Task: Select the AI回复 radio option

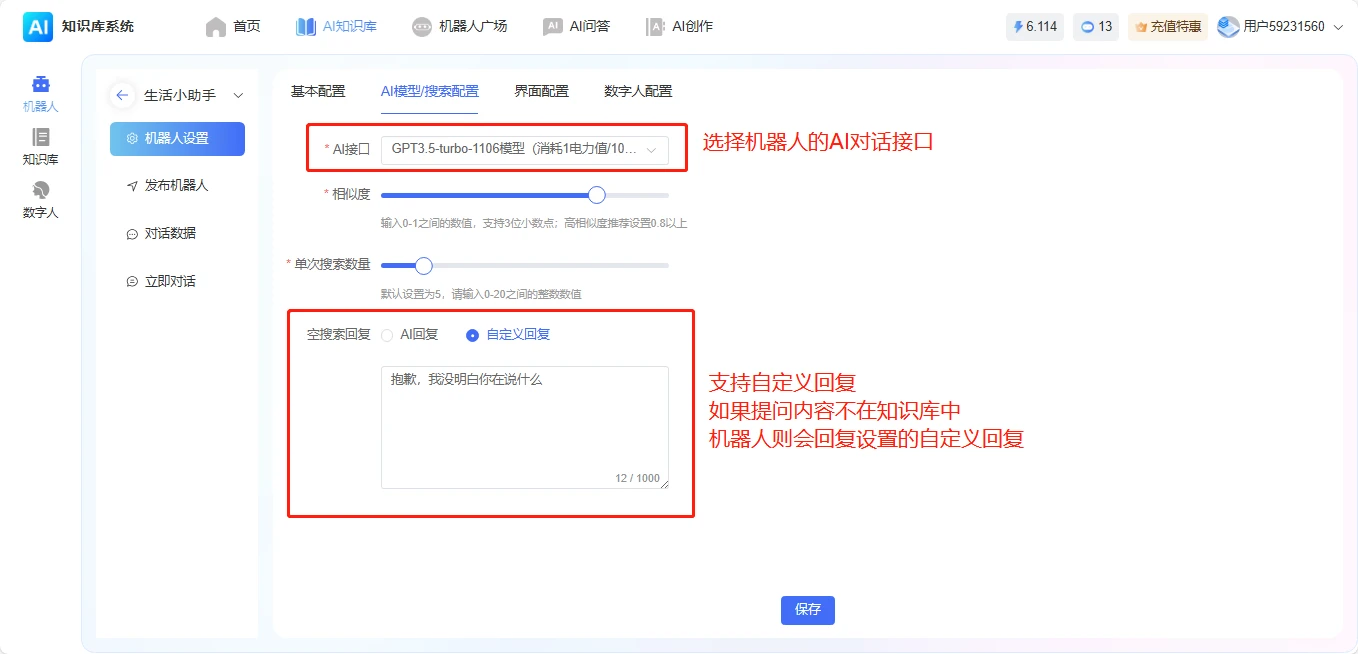Action: 388,335
